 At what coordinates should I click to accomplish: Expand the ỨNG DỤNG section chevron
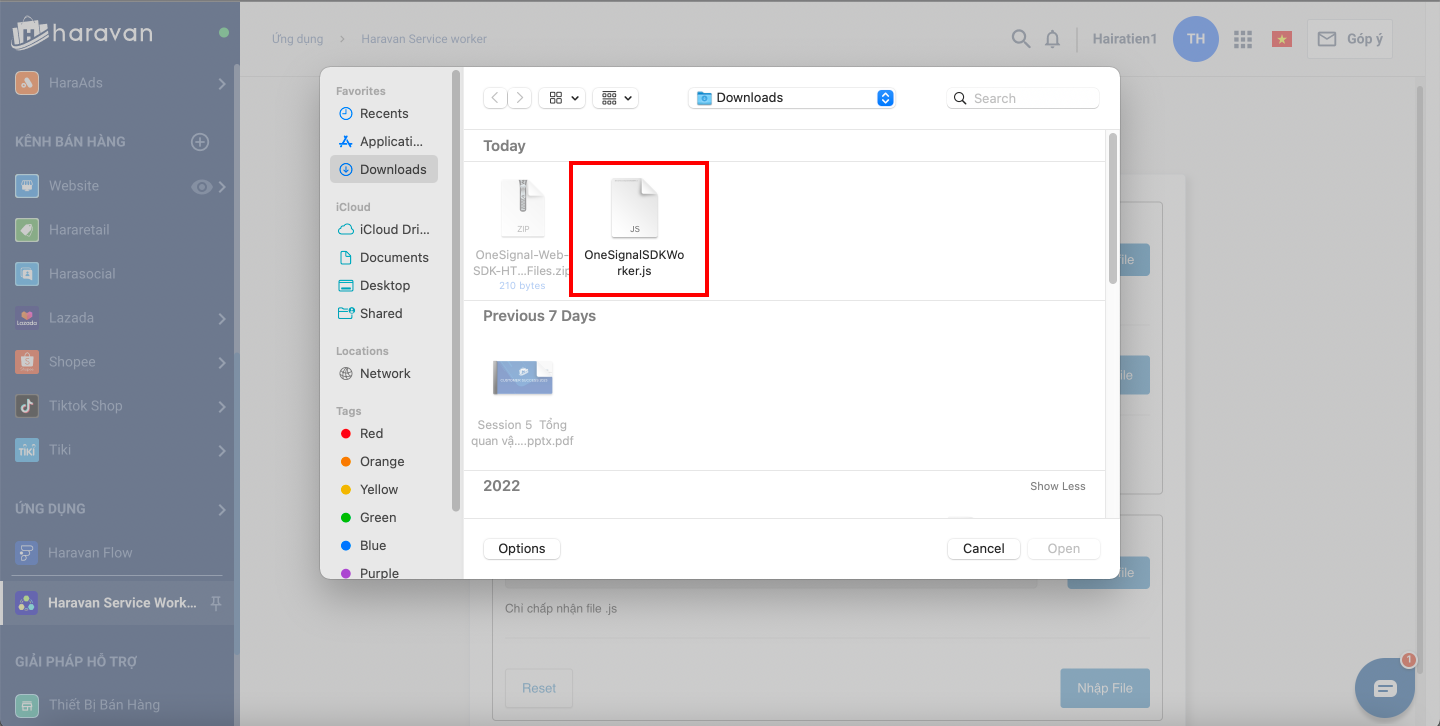click(221, 510)
